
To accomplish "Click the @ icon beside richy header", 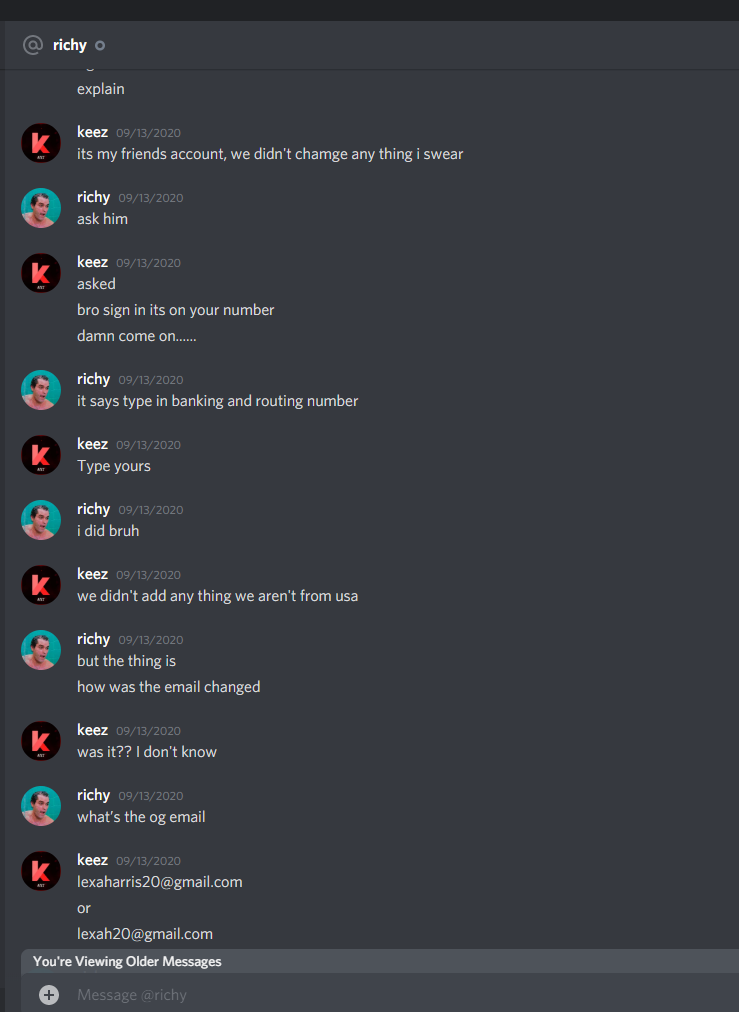I will pyautogui.click(x=33, y=45).
